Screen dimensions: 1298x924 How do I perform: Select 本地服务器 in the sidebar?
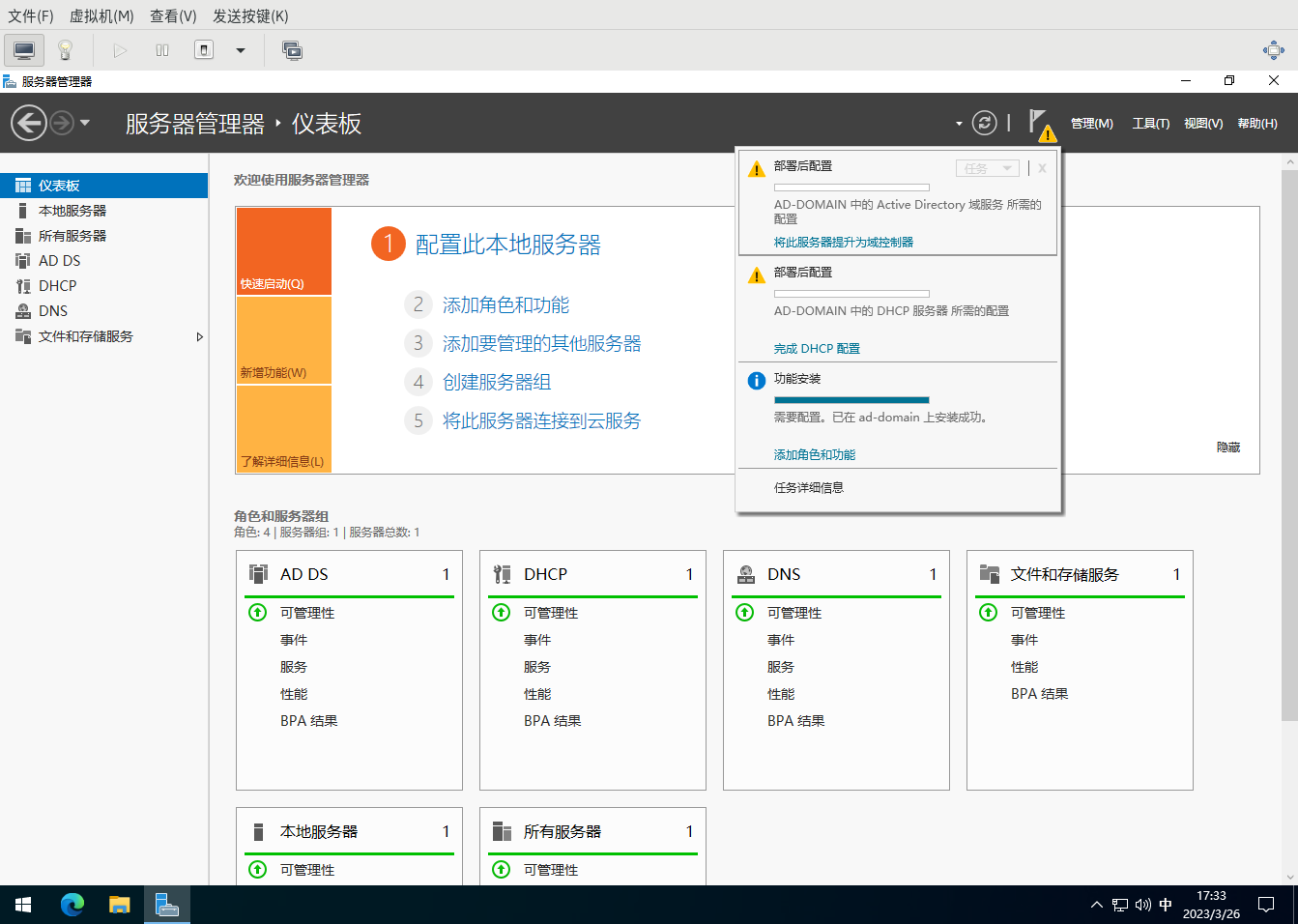[103, 211]
